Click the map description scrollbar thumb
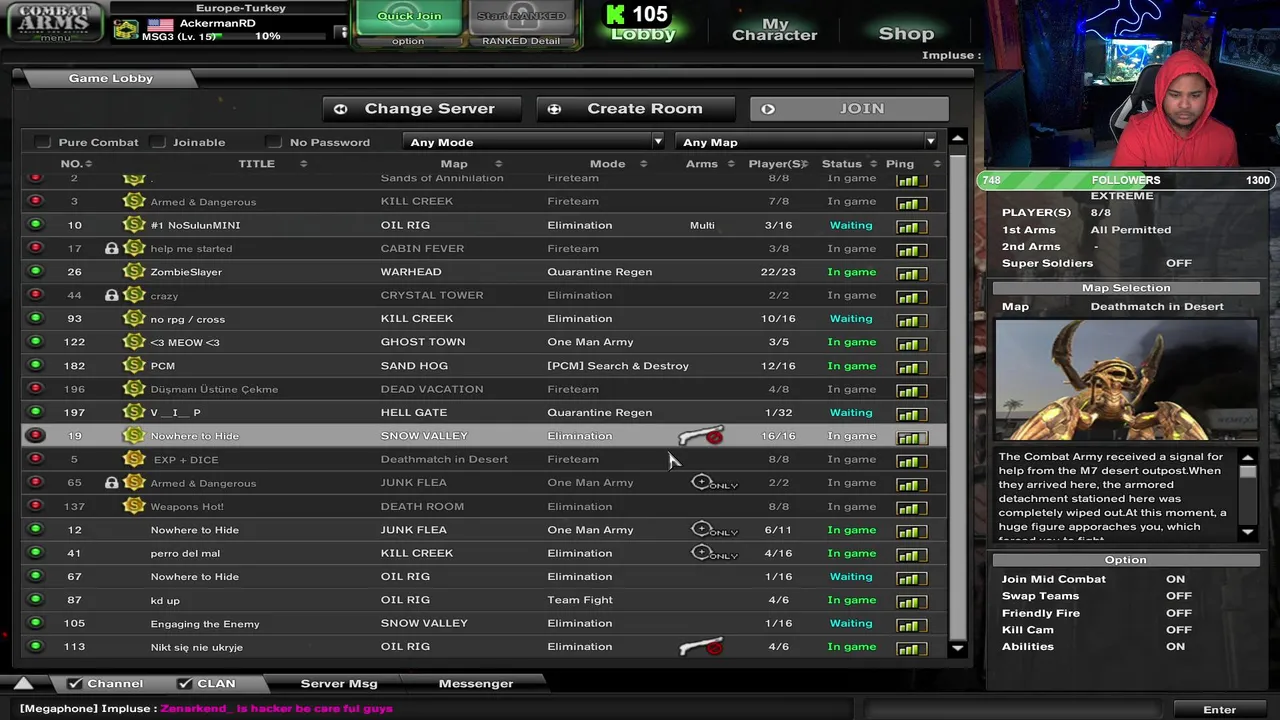 (x=1248, y=473)
